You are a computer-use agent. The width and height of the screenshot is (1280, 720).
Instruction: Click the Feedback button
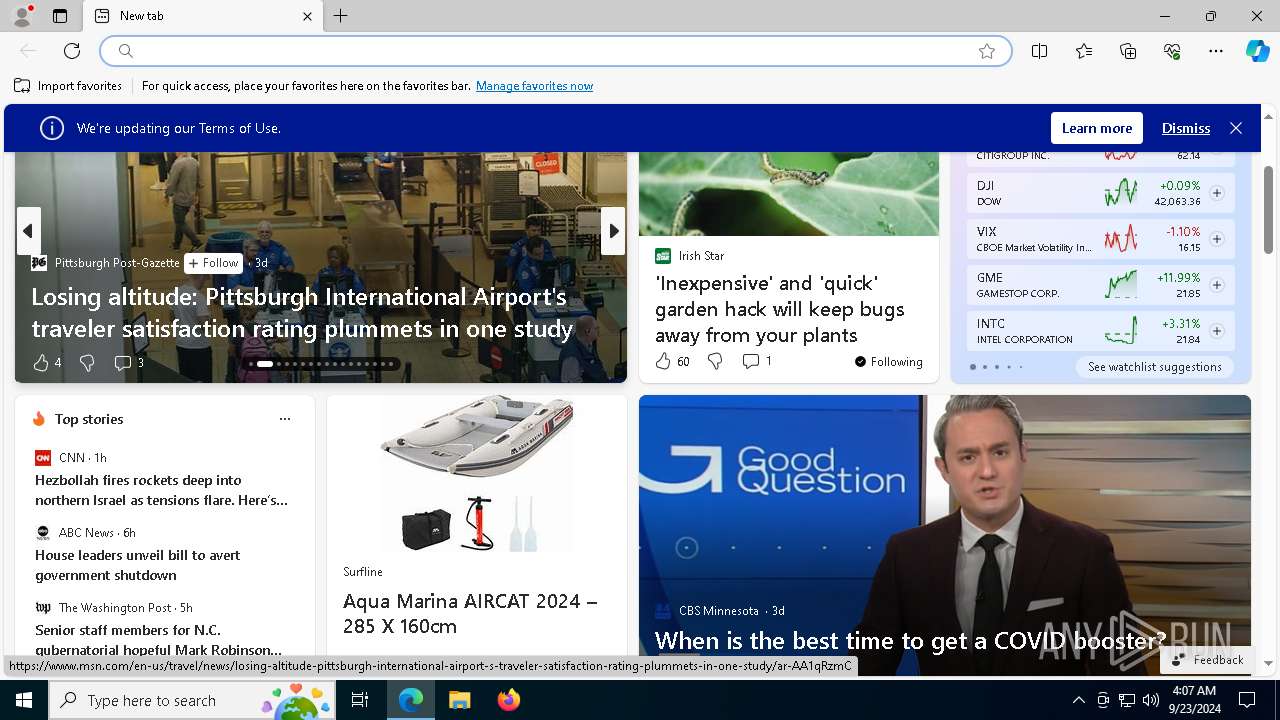coord(1207,660)
